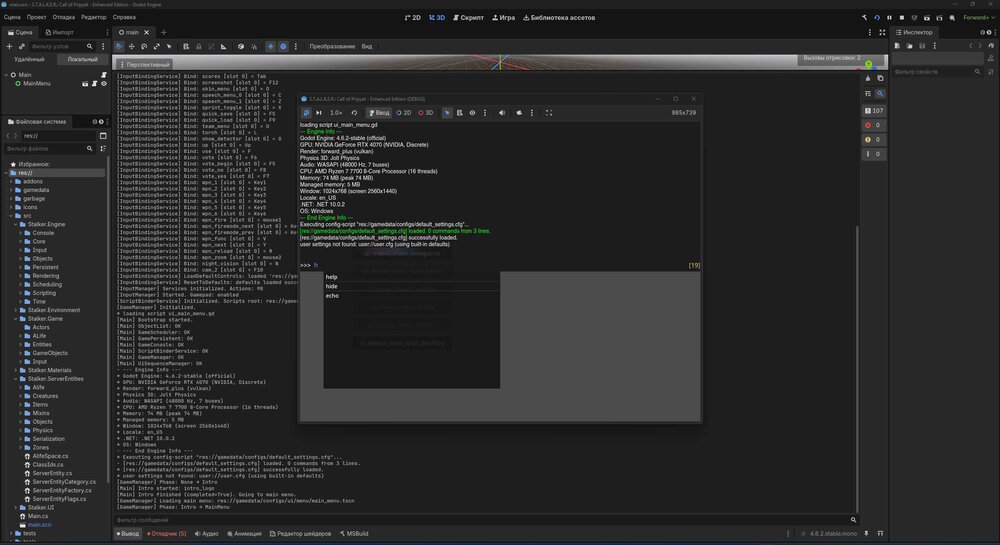Collapse the Main node in scene tree
This screenshot has height=545, width=1000.
point(6,75)
